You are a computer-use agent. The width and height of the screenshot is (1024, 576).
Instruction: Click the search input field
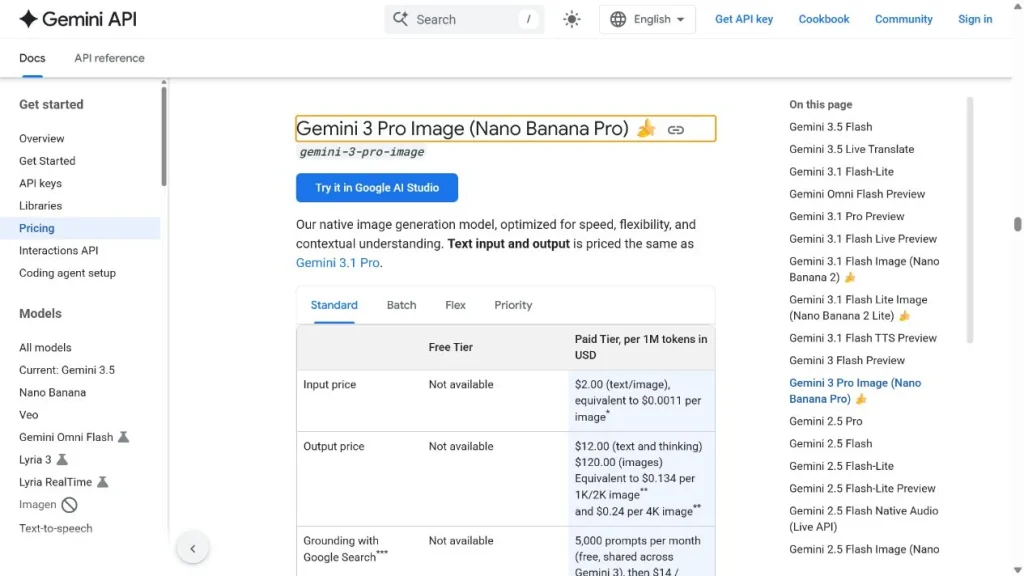[x=464, y=19]
